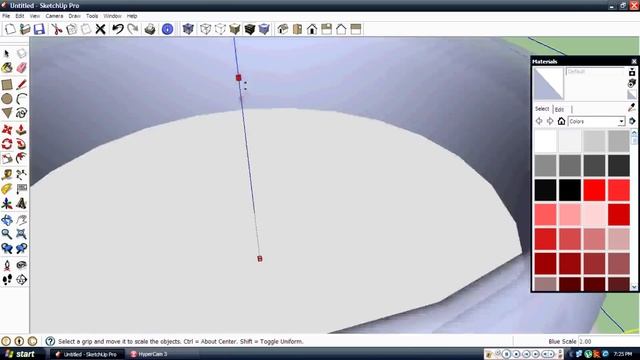Click the Erase X toolbar icon
640x360 pixels.
coord(100,29)
